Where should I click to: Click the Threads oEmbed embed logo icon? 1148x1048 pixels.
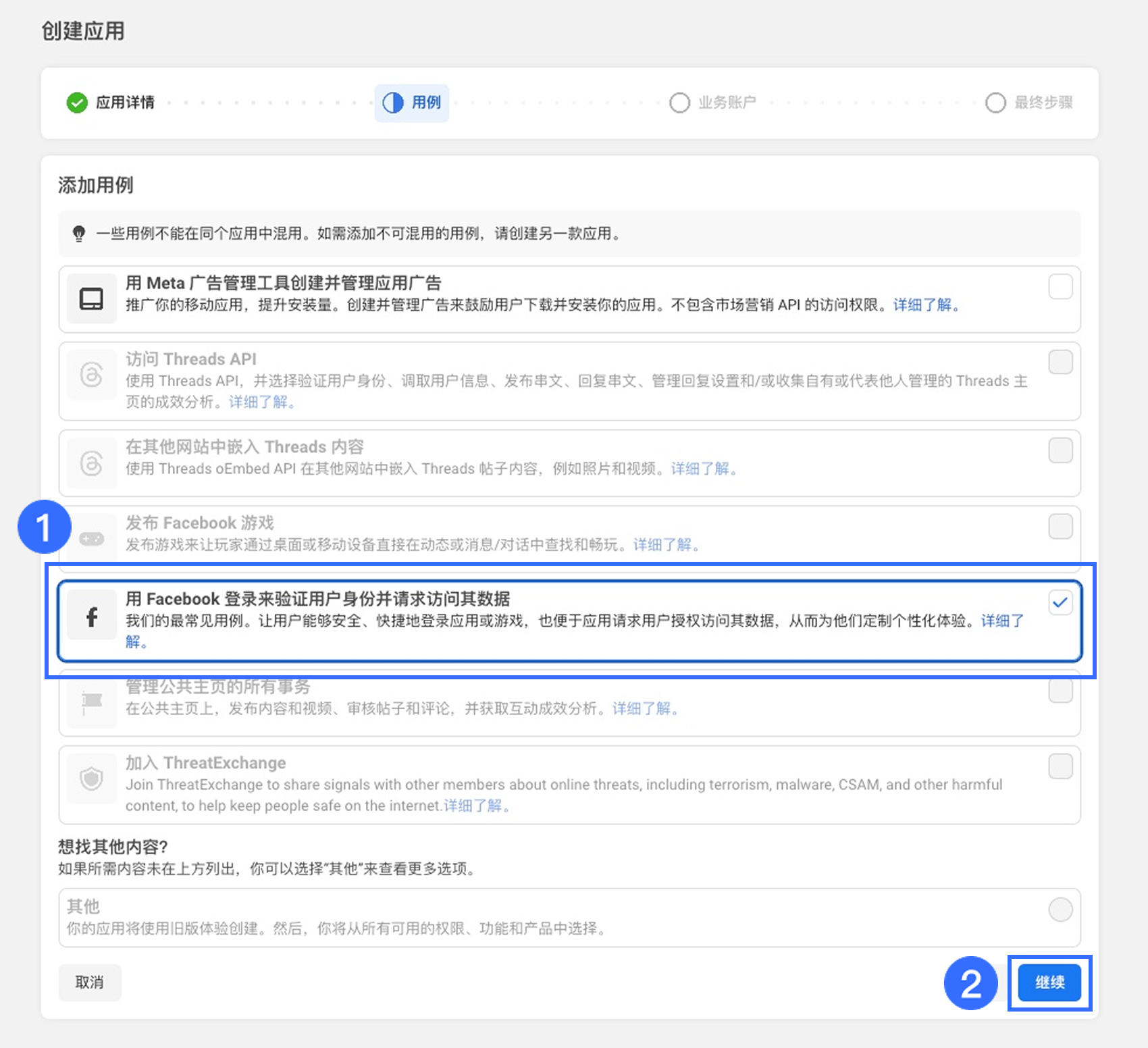[x=91, y=463]
